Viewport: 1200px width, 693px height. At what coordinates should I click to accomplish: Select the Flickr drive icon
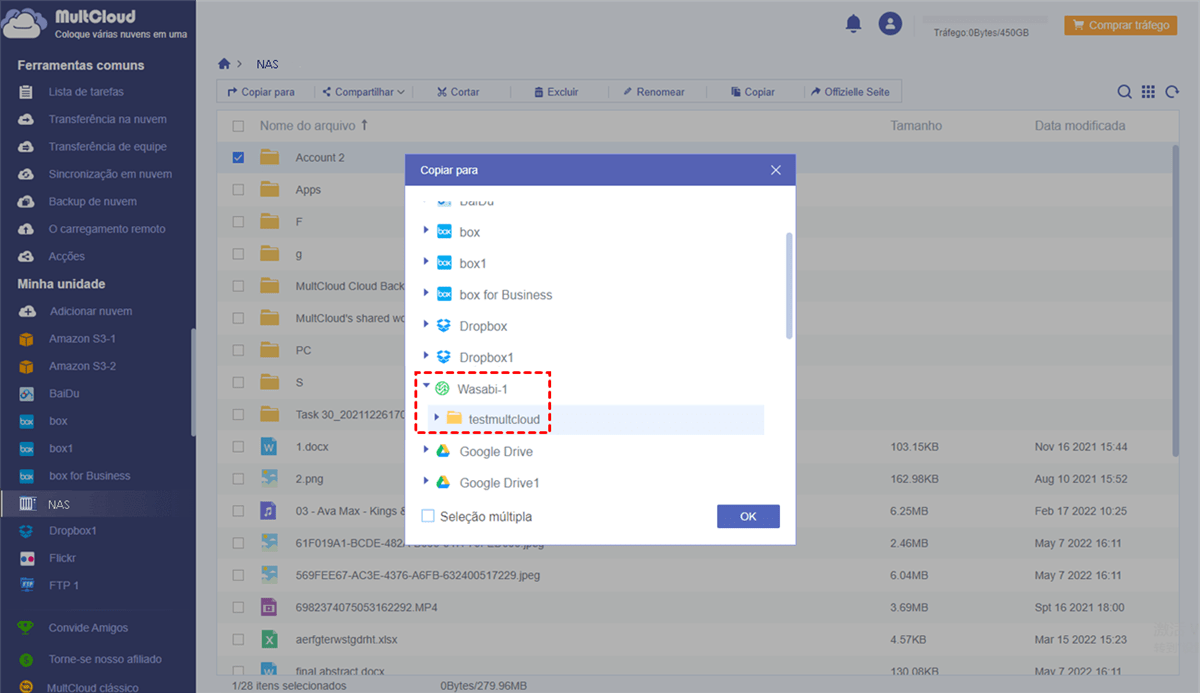27,558
